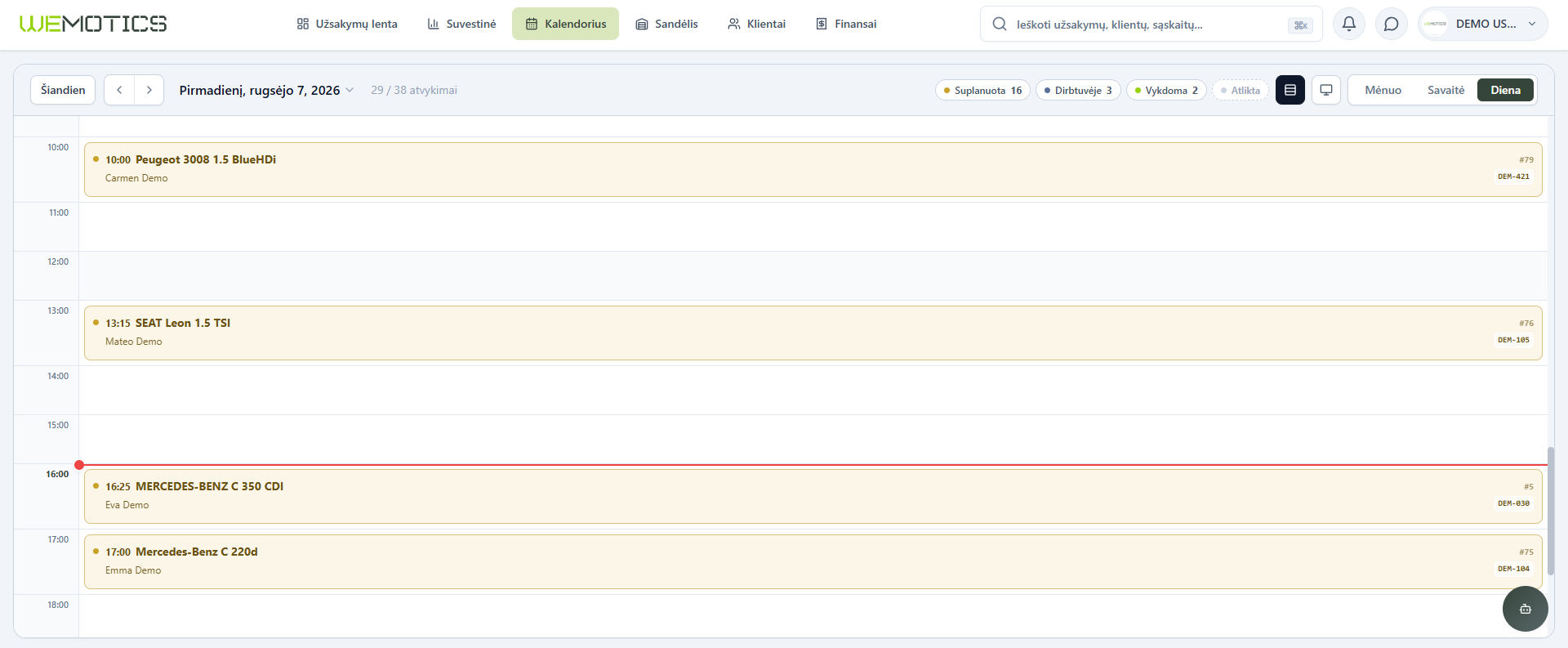Open Klientai tab
The width and height of the screenshot is (1568, 648).
(756, 24)
